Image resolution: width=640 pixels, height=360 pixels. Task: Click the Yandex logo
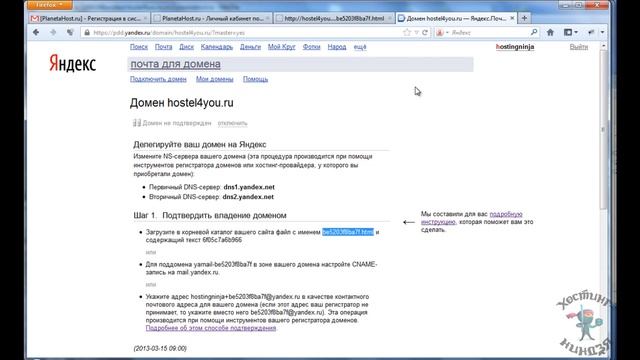click(x=73, y=63)
